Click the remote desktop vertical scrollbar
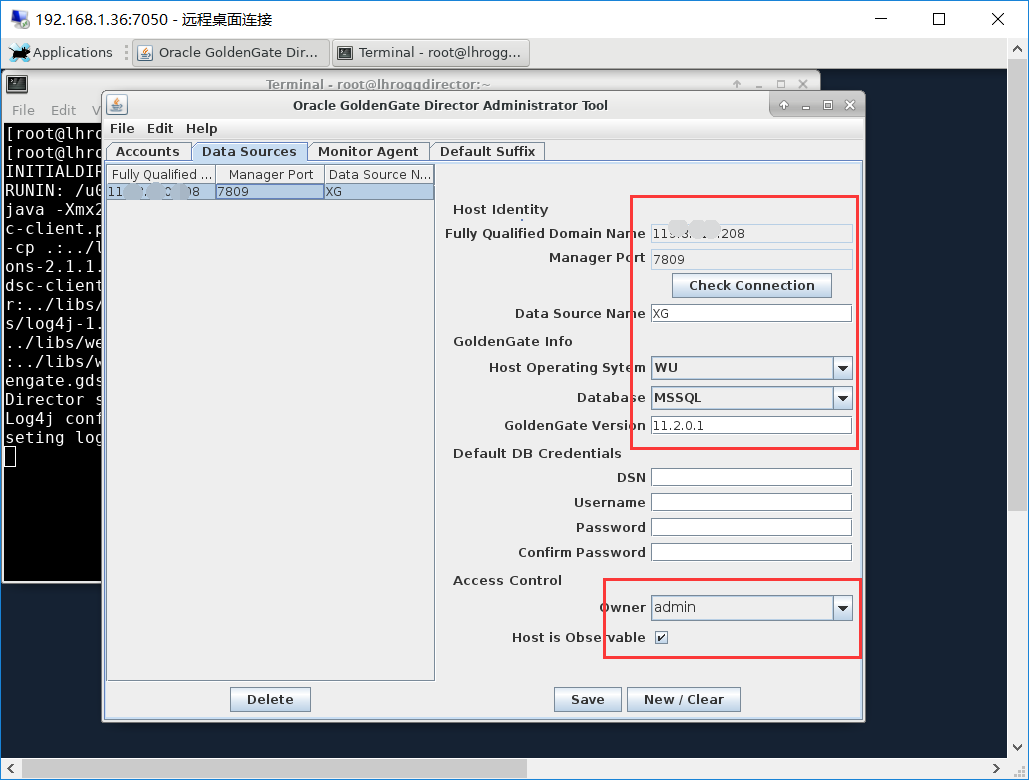The width and height of the screenshot is (1029, 780). pos(1017,285)
